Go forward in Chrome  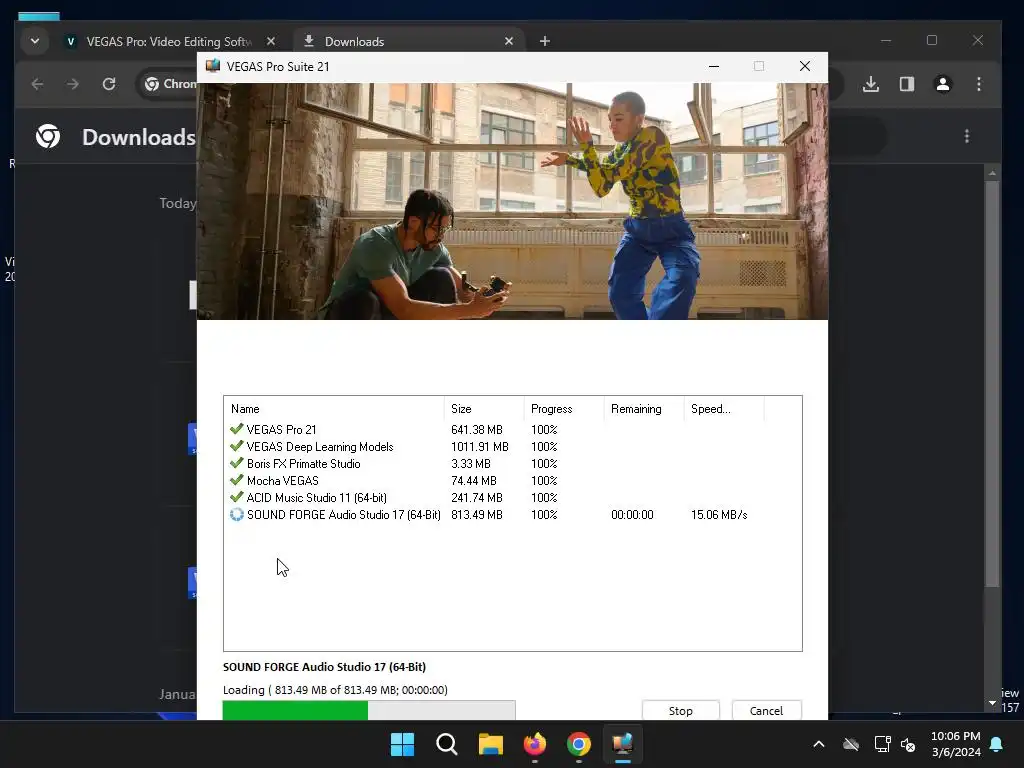(x=72, y=84)
